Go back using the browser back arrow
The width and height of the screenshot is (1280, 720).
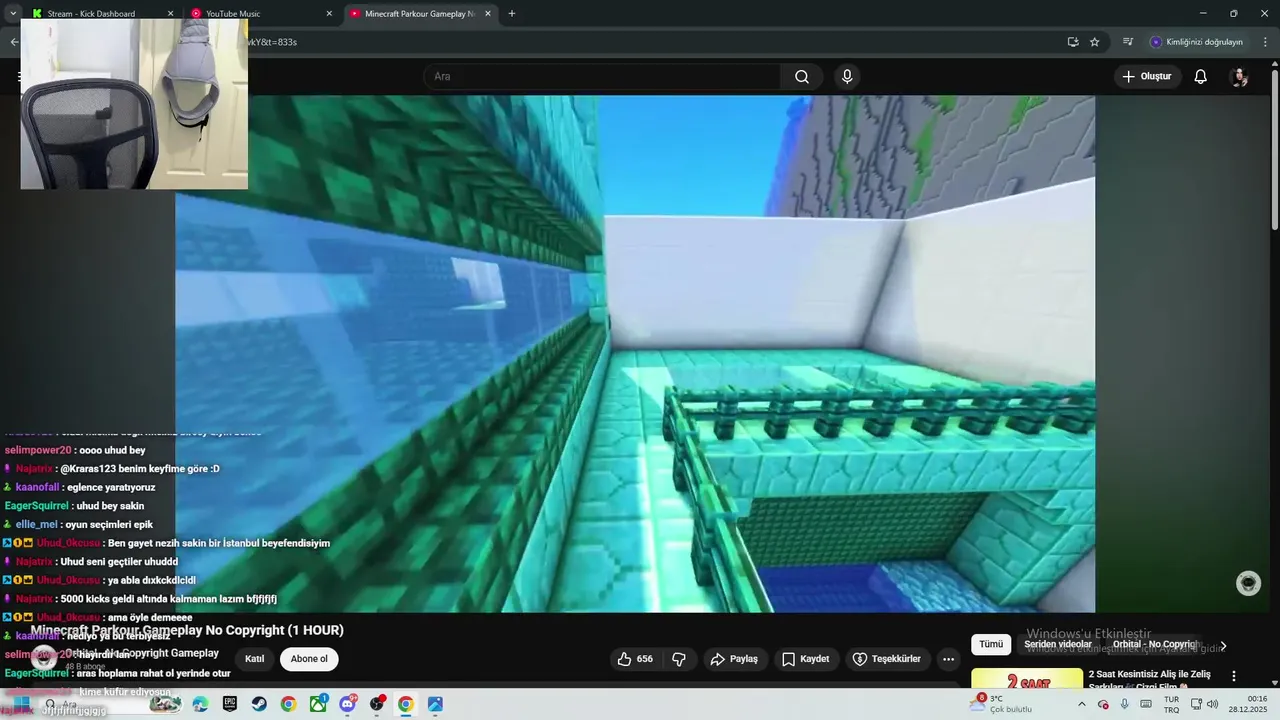[x=14, y=42]
